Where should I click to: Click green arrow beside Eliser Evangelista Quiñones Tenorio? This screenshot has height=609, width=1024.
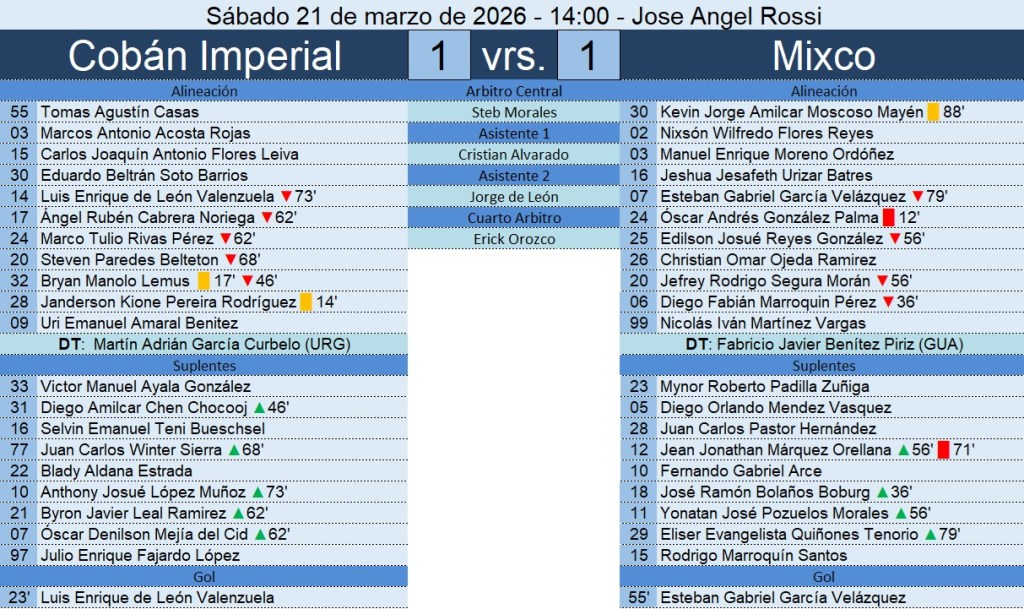tap(931, 534)
